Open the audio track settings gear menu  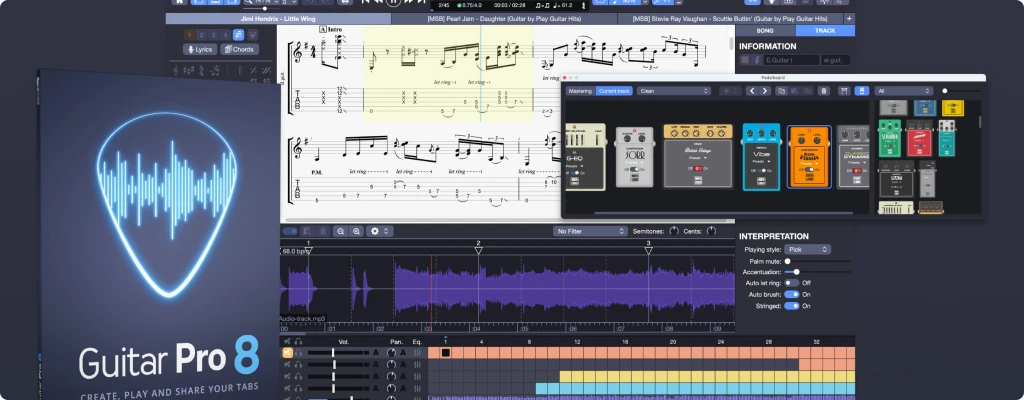coord(379,231)
